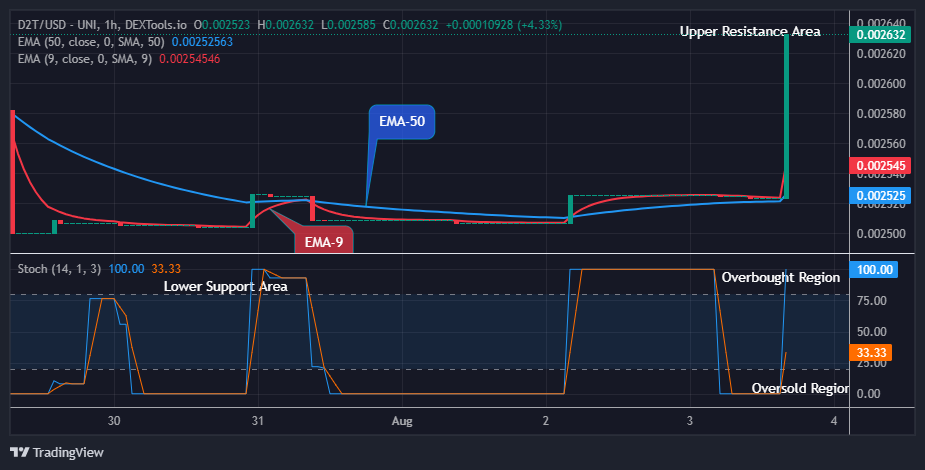Click date 2 on the time axis
Image resolution: width=925 pixels, height=470 pixels.
click(546, 421)
